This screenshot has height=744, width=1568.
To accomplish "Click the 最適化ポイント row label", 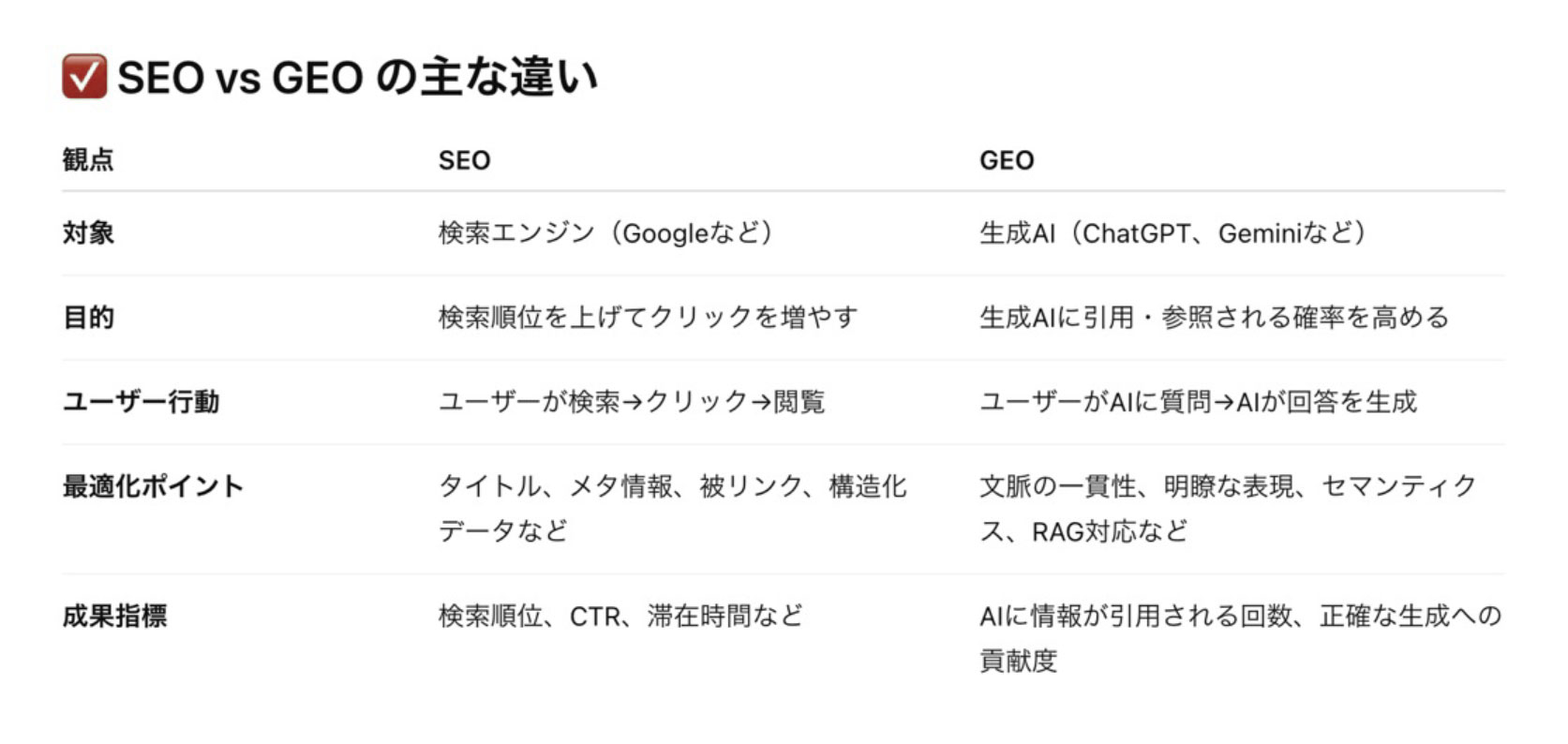I will click(153, 485).
